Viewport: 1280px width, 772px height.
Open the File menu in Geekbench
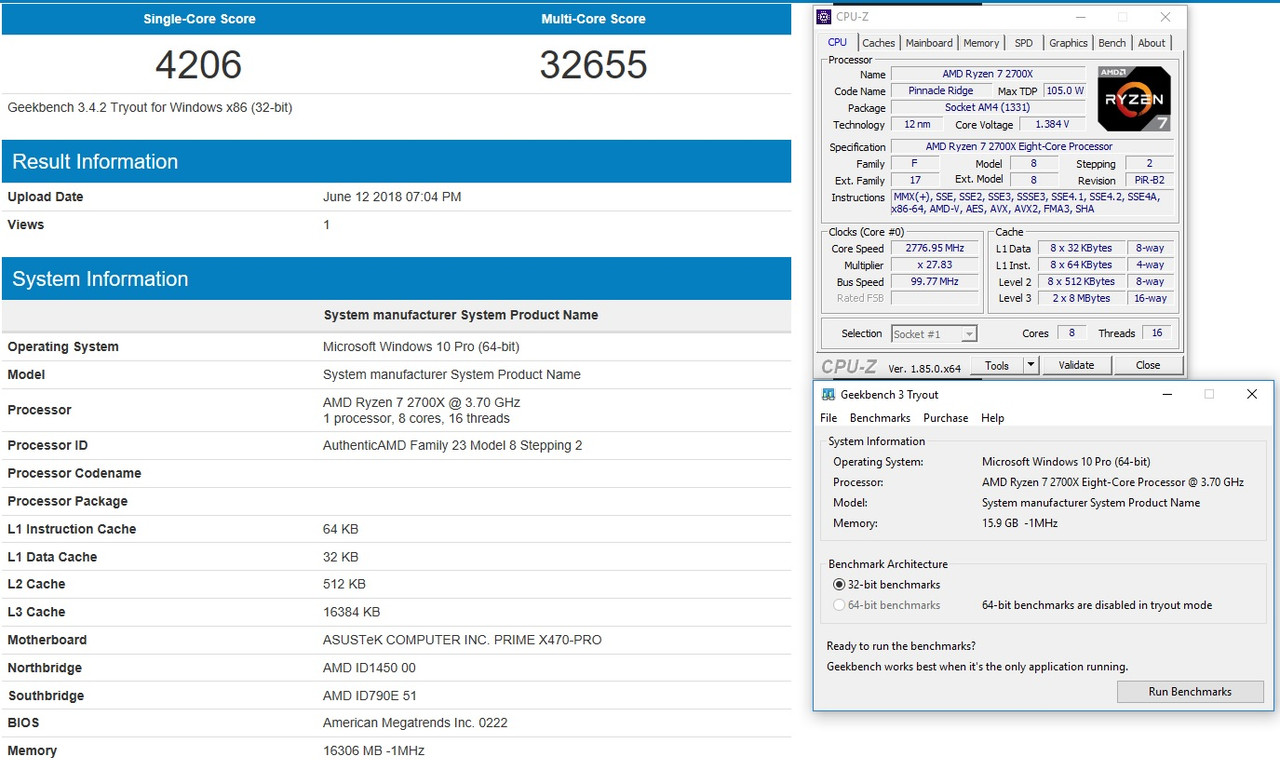[x=829, y=418]
